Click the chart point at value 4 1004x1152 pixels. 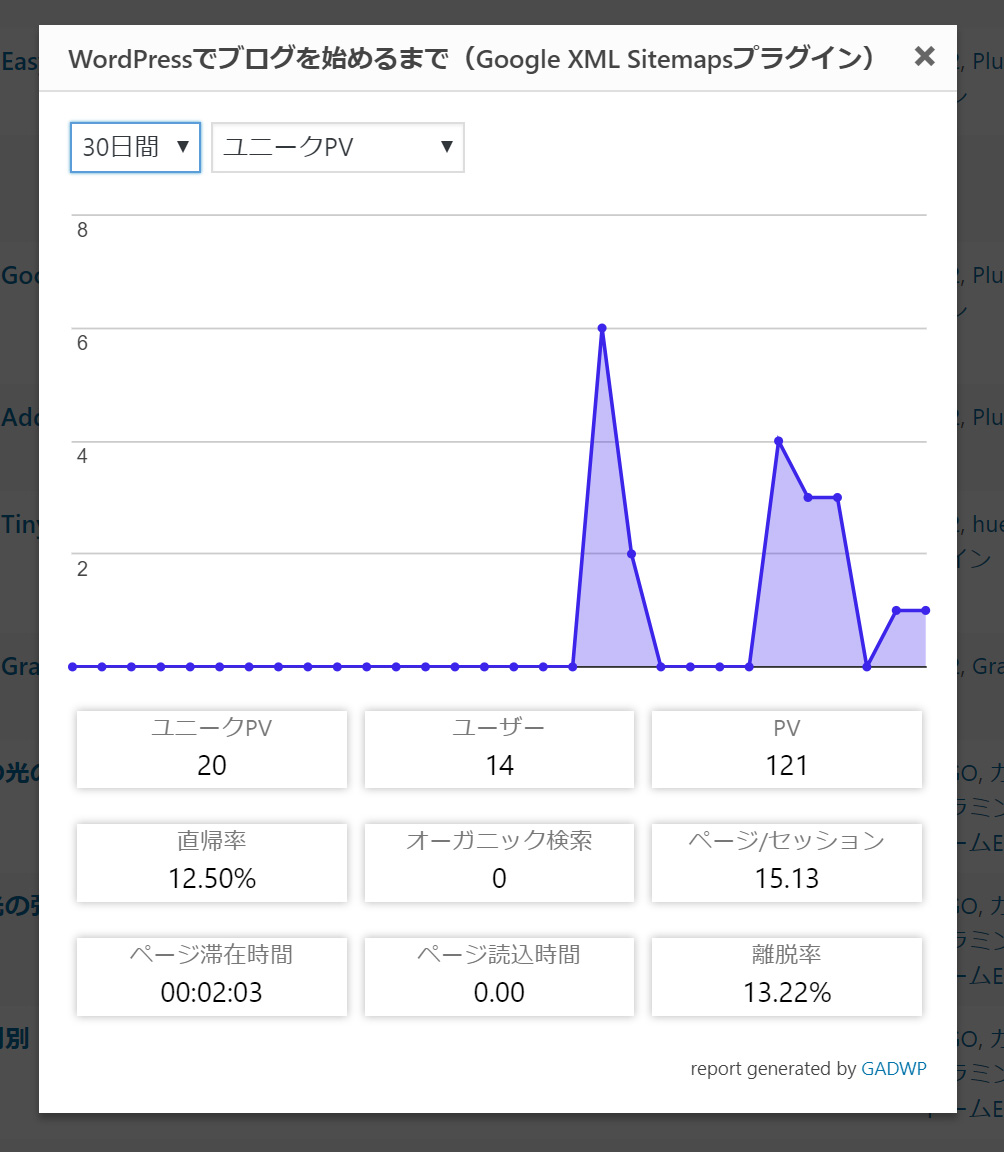[779, 442]
